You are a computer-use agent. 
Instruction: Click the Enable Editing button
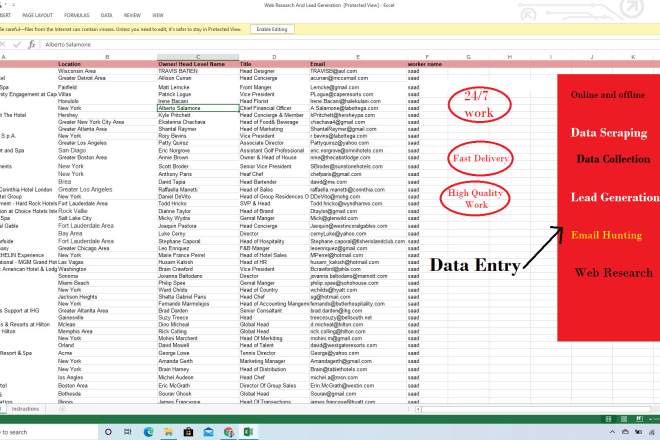pos(272,29)
